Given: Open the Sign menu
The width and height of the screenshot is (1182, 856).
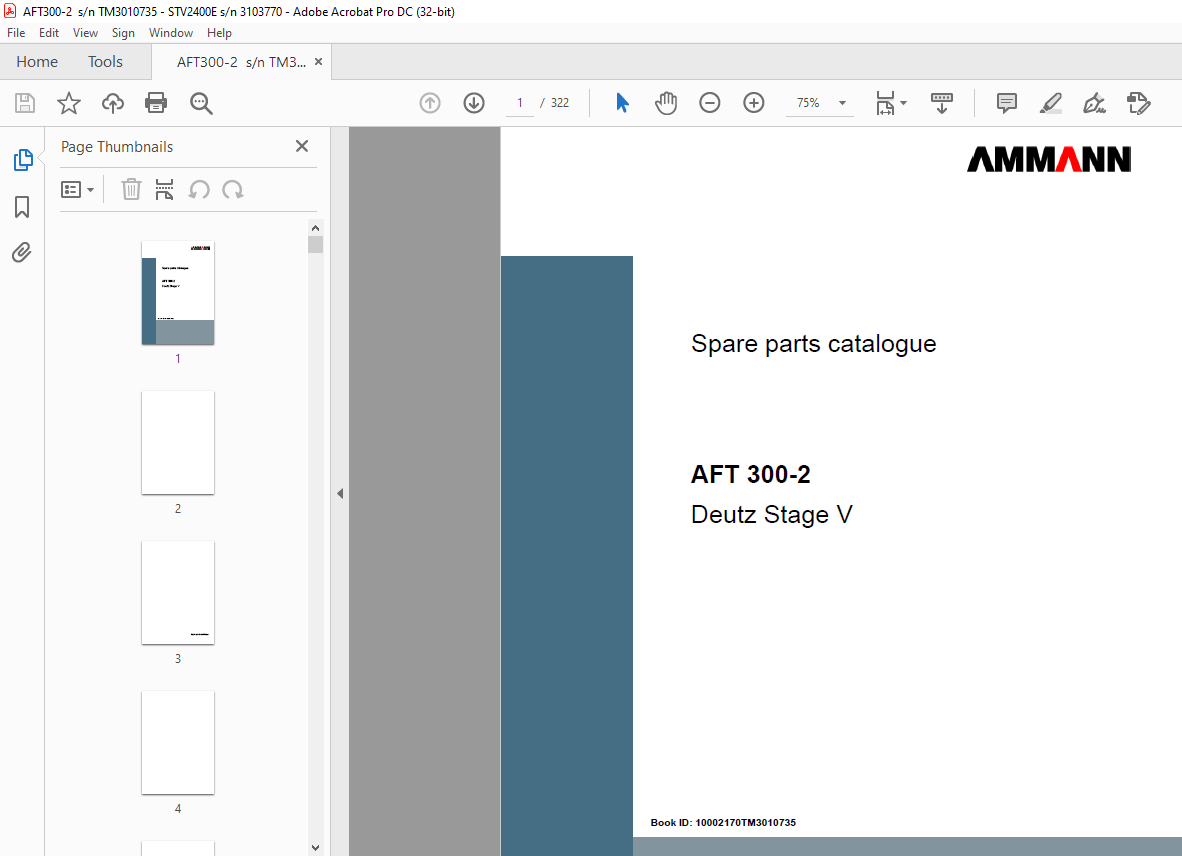Looking at the screenshot, I should [123, 32].
